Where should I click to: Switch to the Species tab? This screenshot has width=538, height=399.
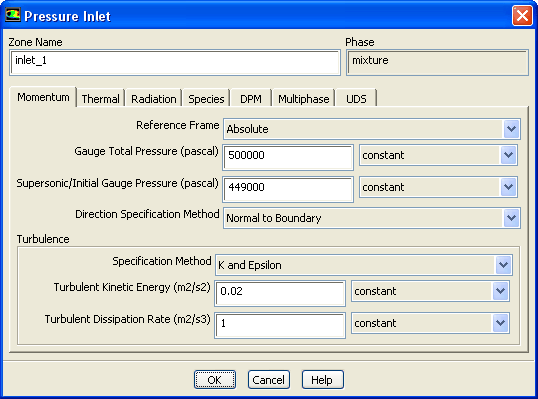tap(206, 99)
